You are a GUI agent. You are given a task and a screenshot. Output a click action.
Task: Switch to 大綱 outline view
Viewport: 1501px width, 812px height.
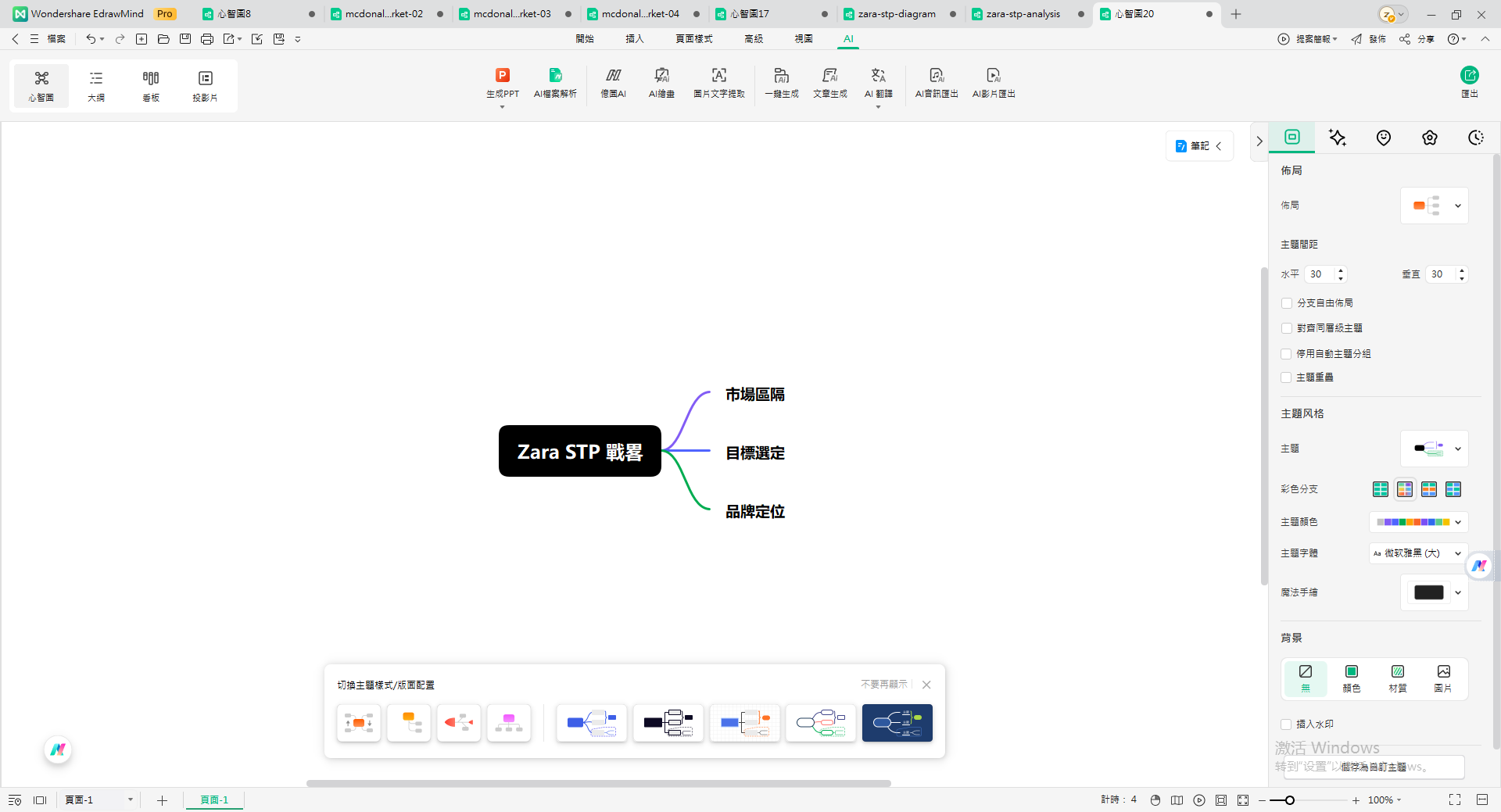pos(96,85)
